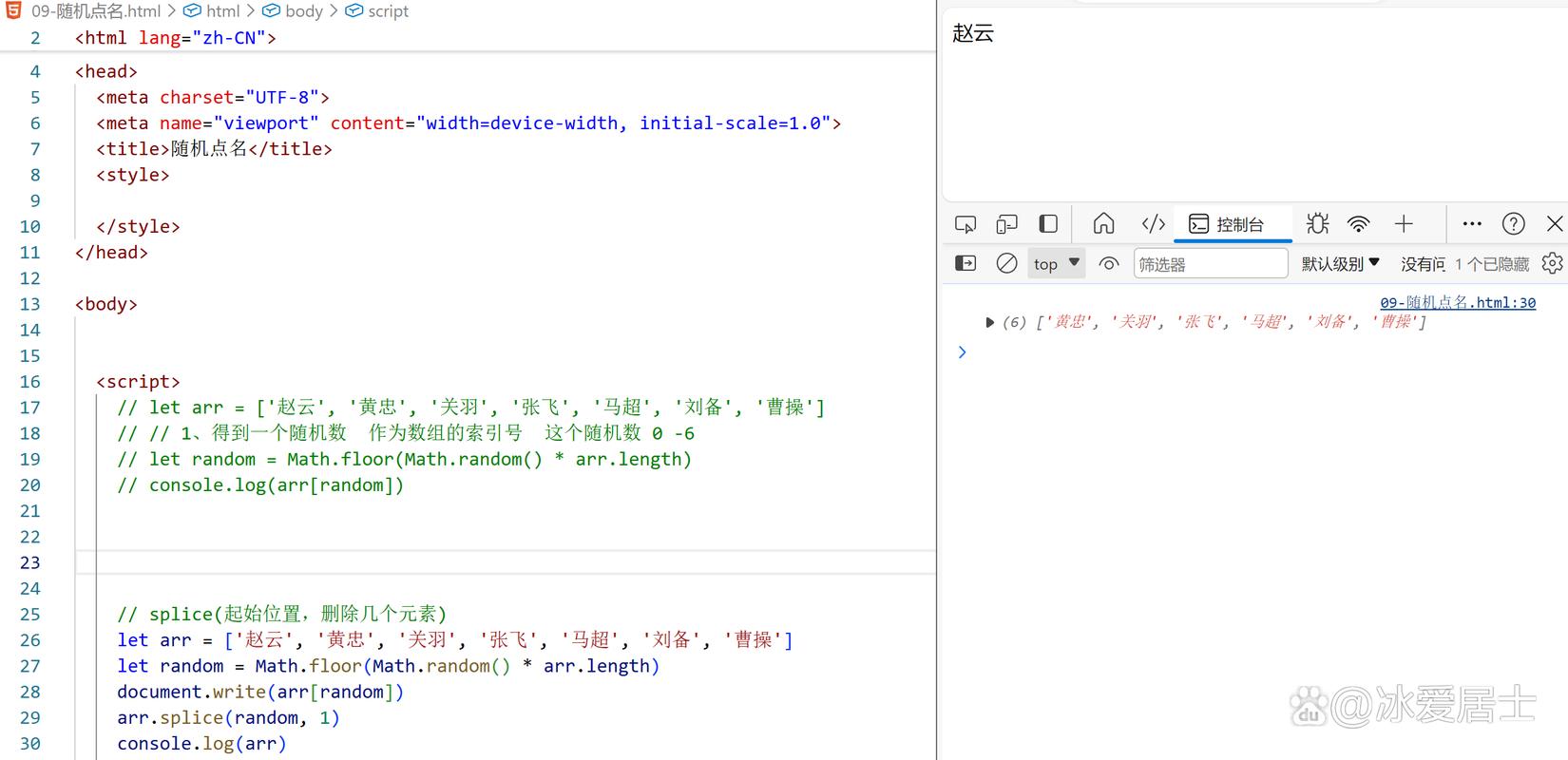
Task: Close DevTools with the X icon
Action: (x=1555, y=224)
